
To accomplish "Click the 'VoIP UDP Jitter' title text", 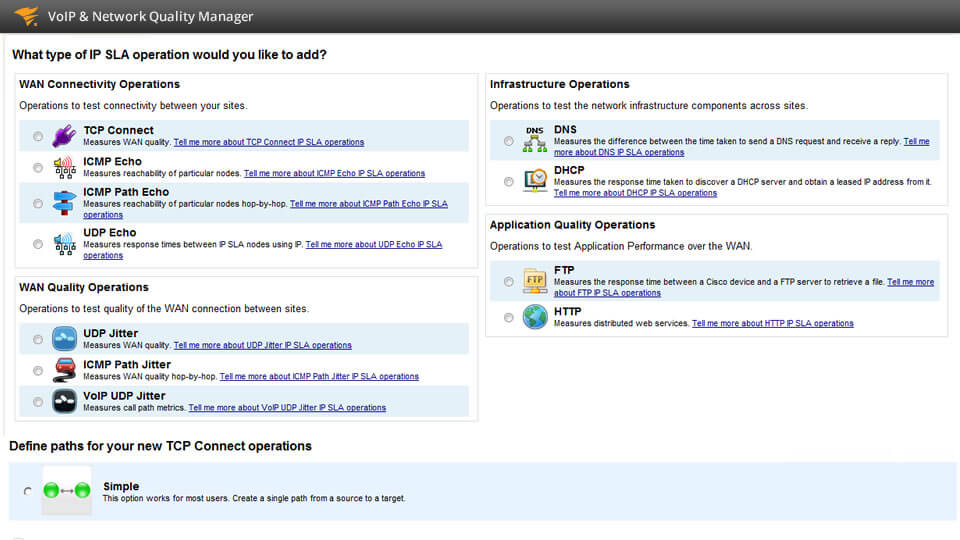I will pyautogui.click(x=124, y=396).
